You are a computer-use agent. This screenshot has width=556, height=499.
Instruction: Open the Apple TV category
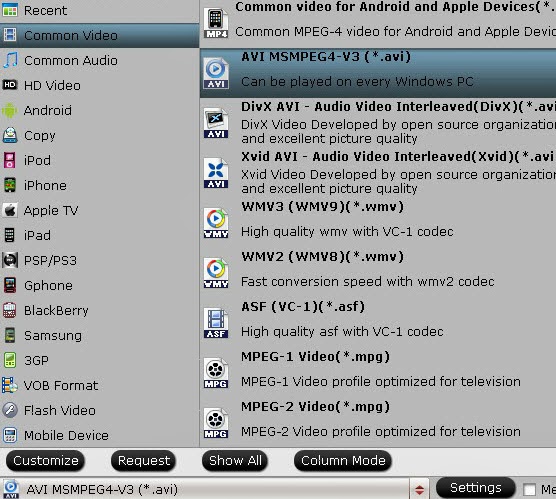click(x=99, y=210)
